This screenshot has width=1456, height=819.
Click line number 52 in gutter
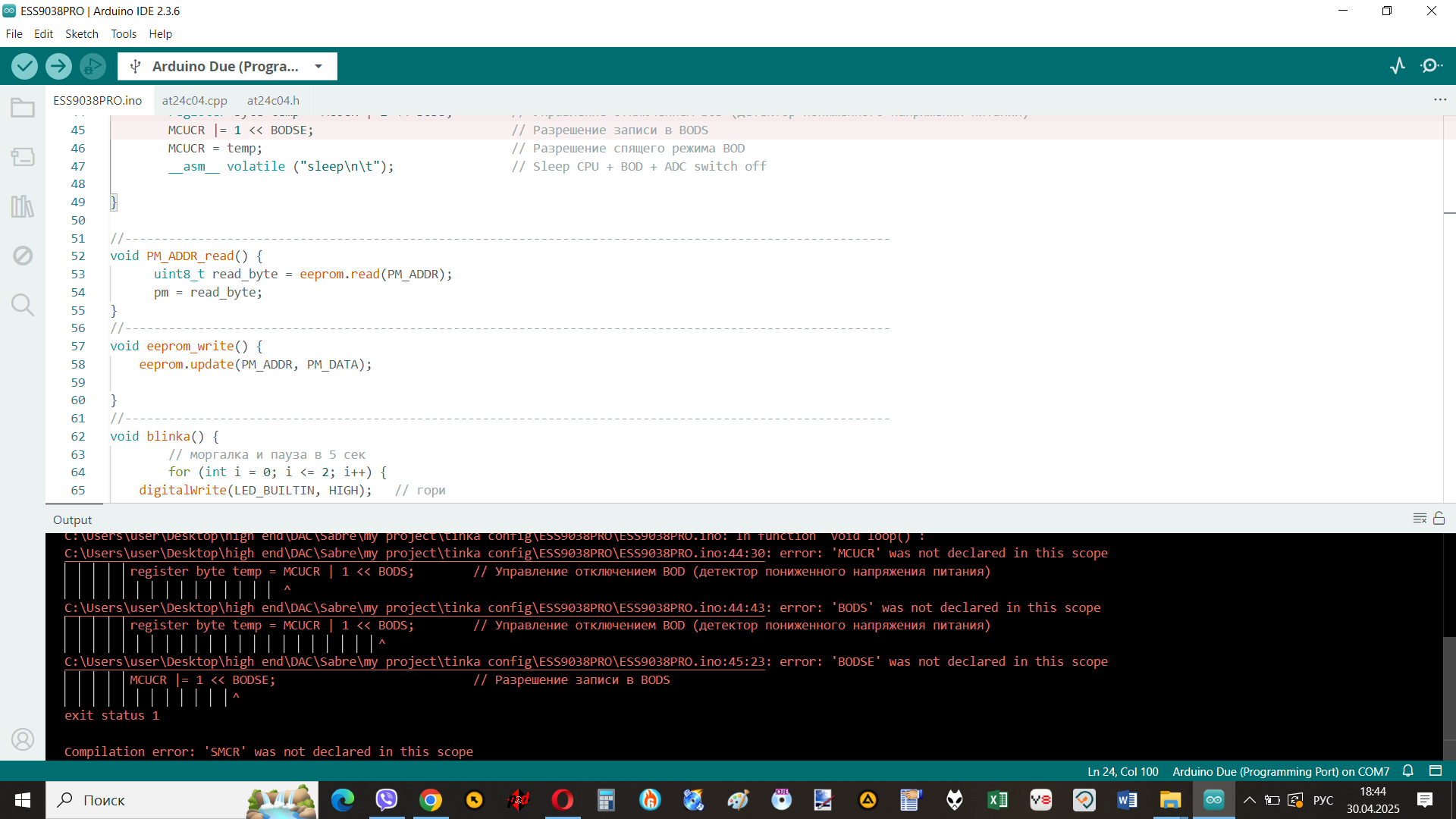click(x=78, y=256)
